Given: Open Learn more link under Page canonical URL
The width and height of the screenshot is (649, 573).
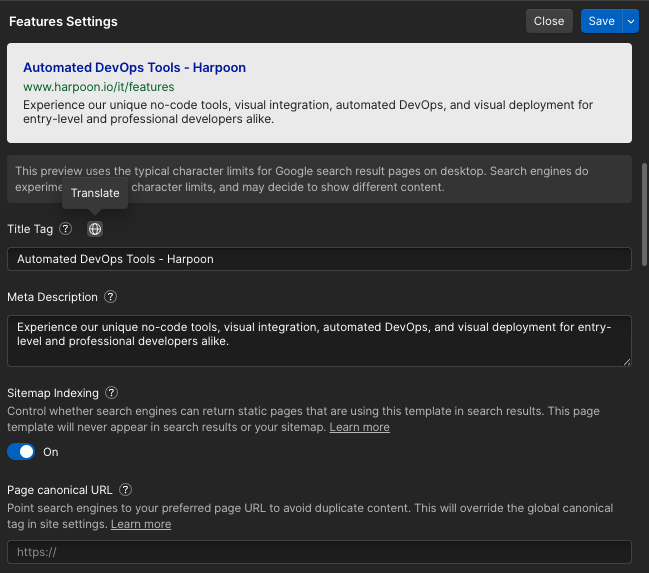Looking at the screenshot, I should [x=141, y=524].
